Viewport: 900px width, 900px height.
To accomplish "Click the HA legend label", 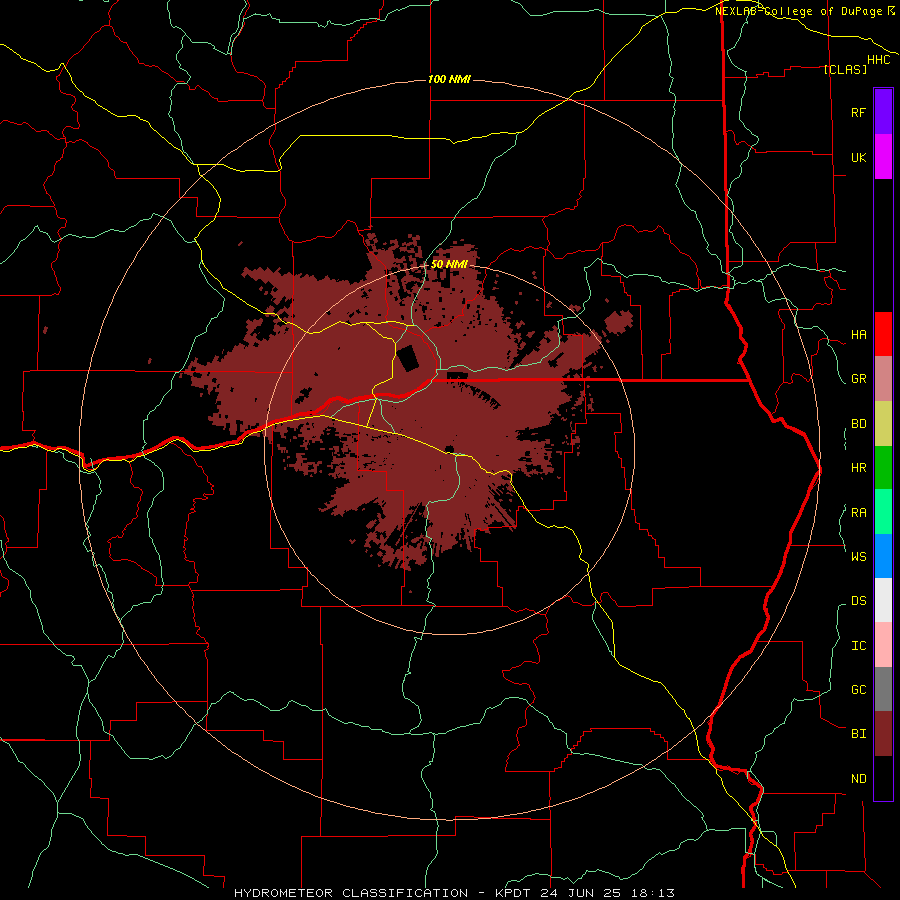I will (x=858, y=335).
